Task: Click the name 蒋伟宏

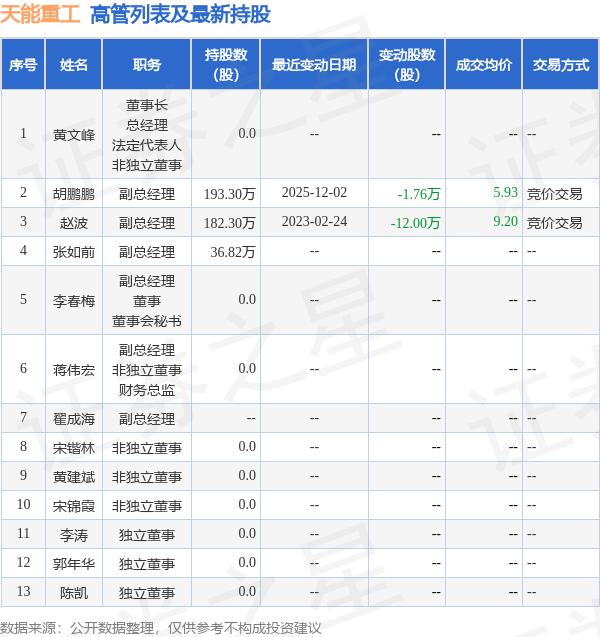Action: coord(74,370)
